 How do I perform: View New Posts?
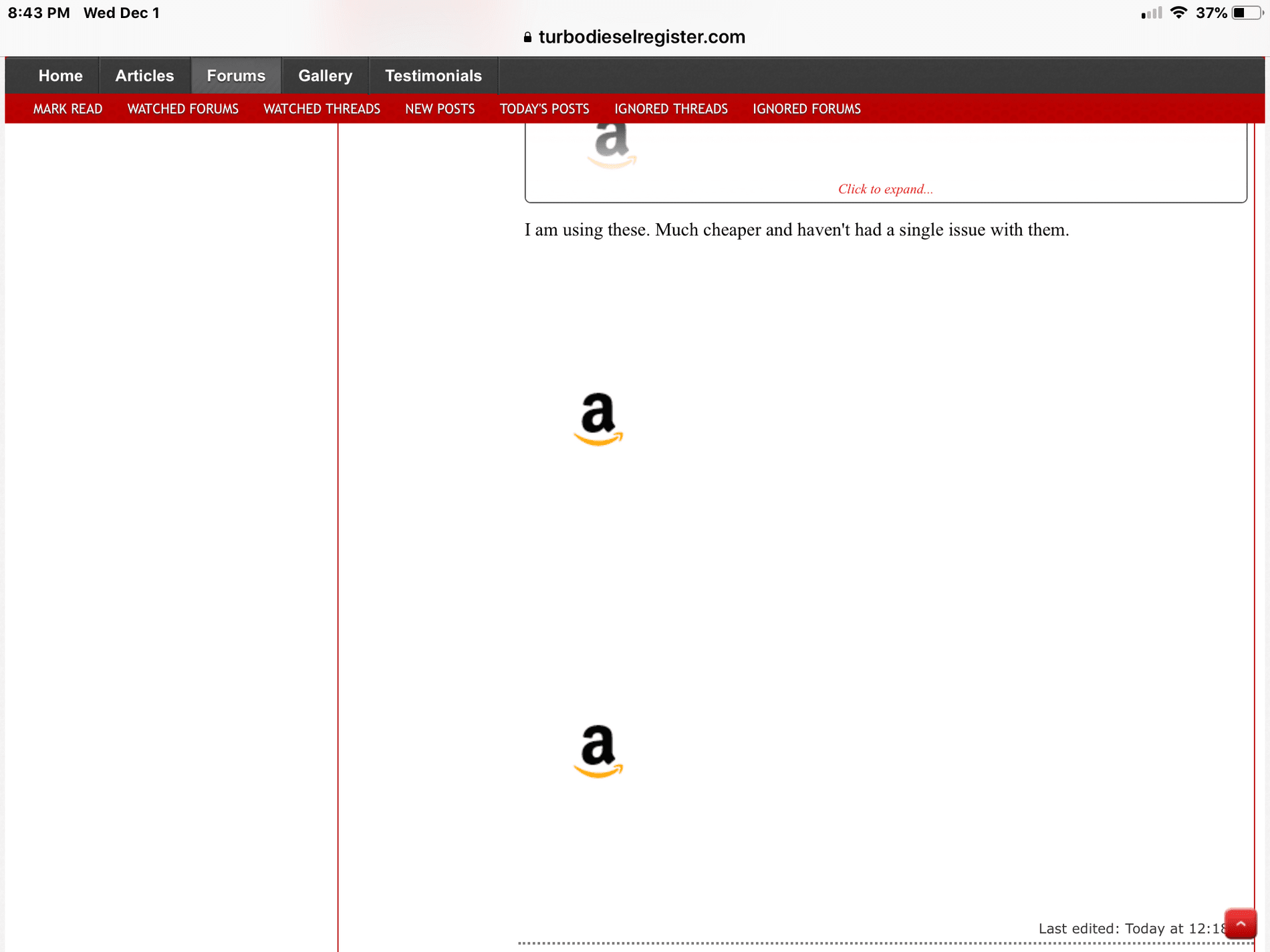[x=440, y=109]
